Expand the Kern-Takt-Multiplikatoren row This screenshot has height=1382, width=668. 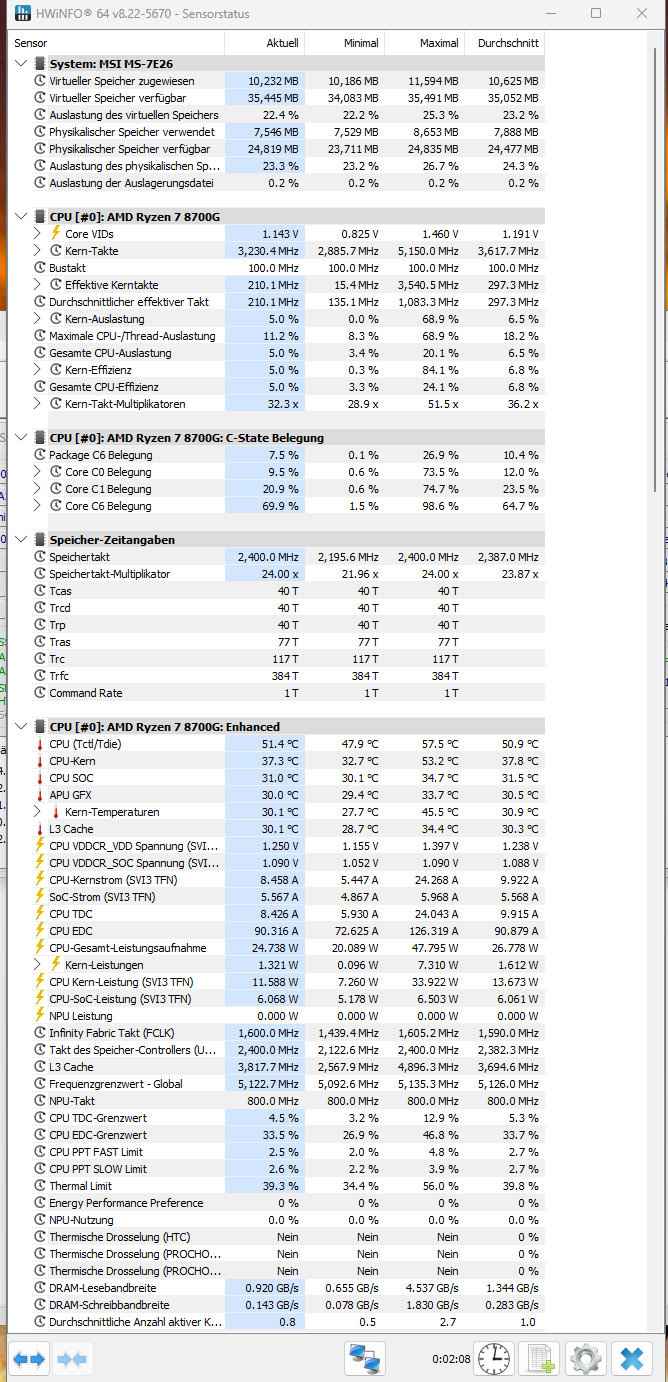39,404
